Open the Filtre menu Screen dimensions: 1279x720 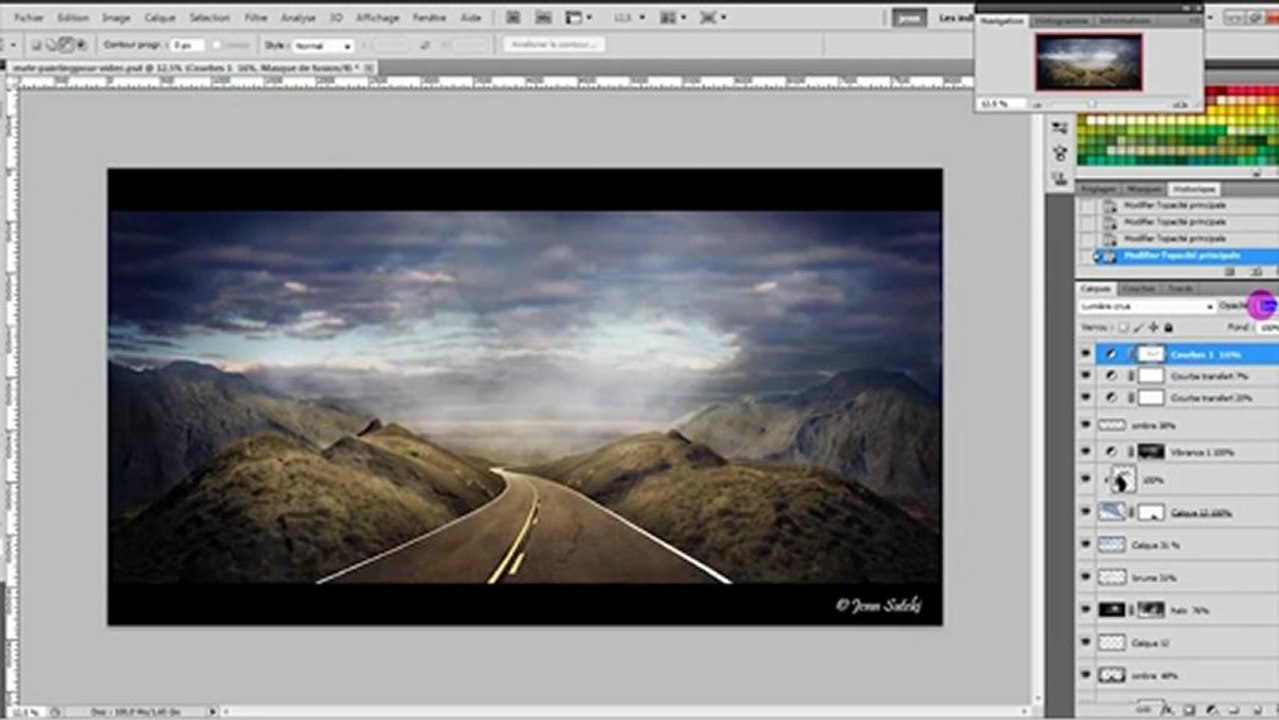pyautogui.click(x=256, y=18)
